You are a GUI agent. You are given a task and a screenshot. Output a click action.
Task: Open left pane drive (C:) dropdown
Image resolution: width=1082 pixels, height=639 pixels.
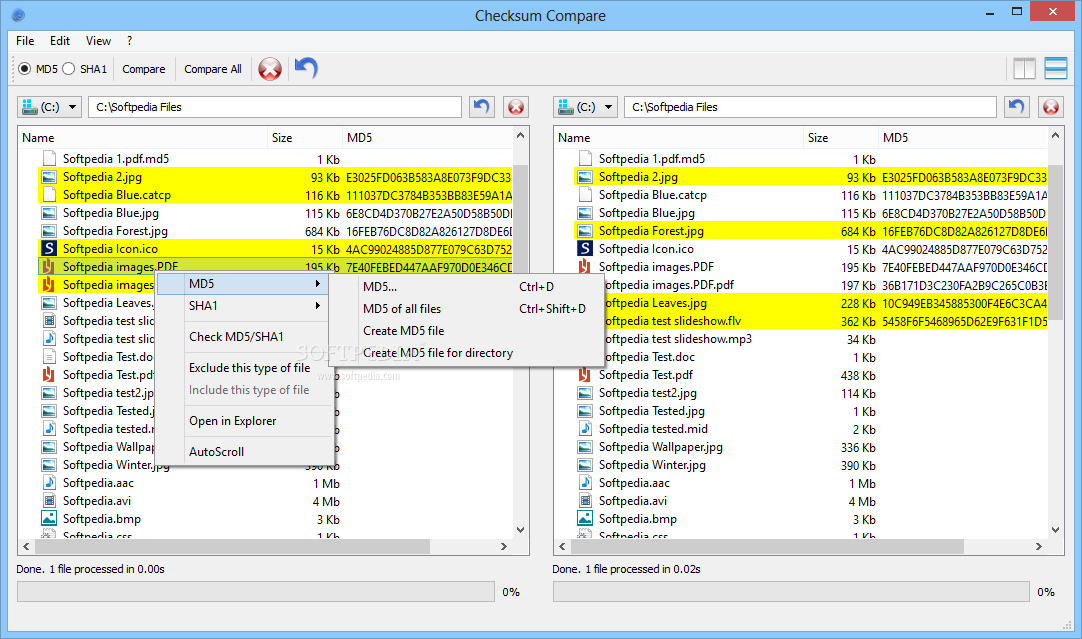click(50, 107)
